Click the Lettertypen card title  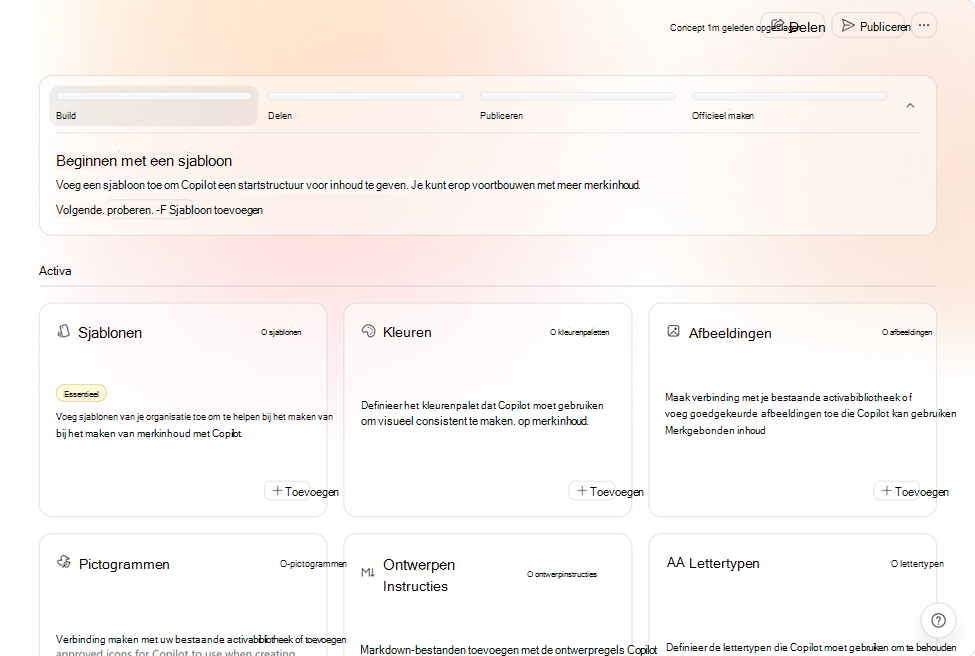point(724,563)
